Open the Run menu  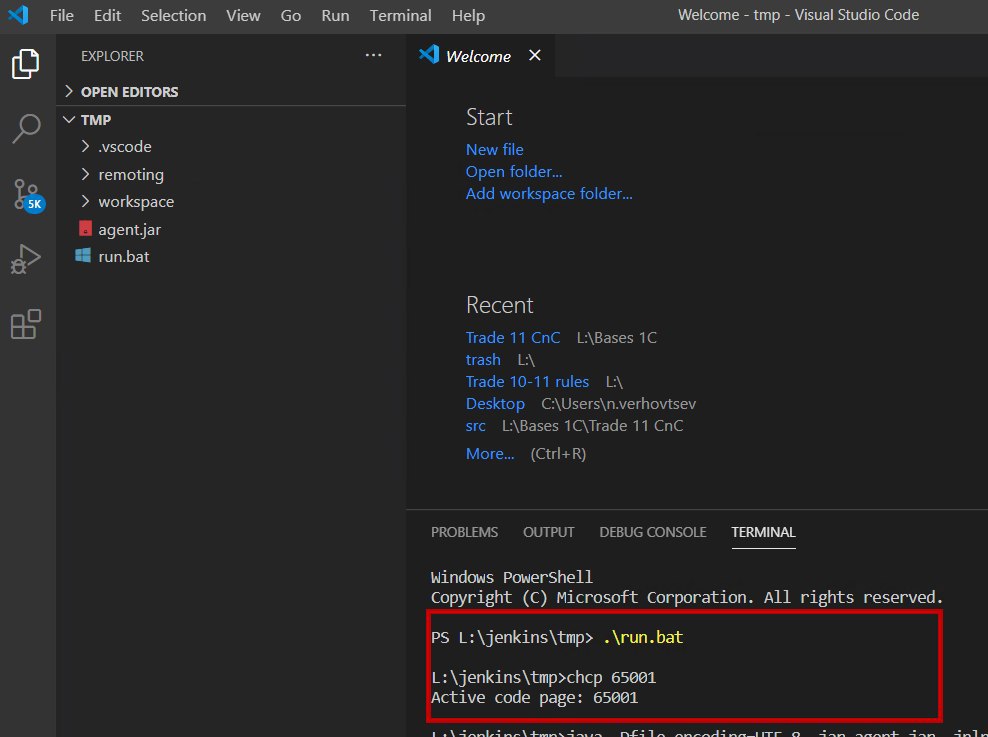[335, 15]
